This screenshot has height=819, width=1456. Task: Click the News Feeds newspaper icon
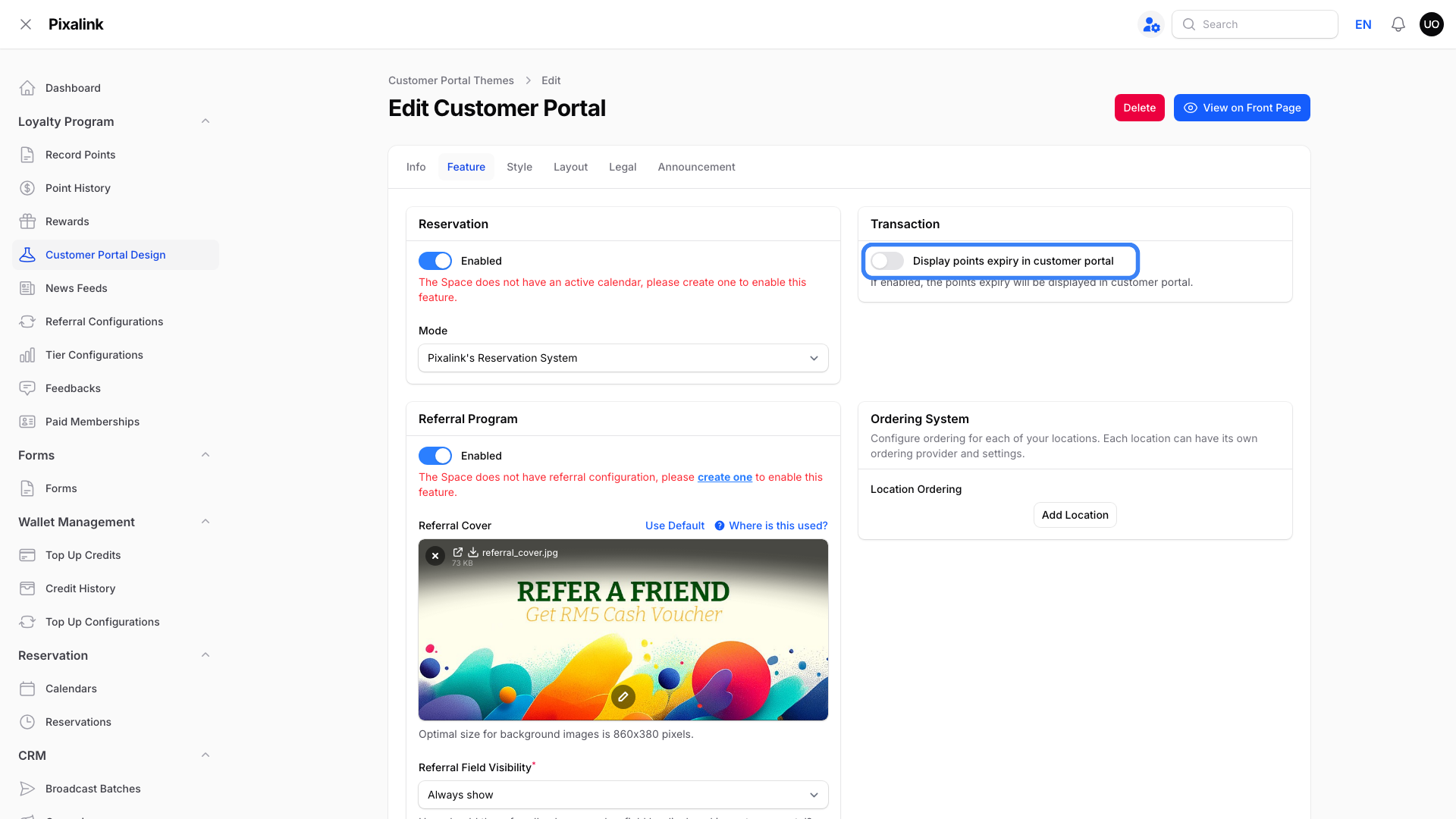pyautogui.click(x=27, y=288)
